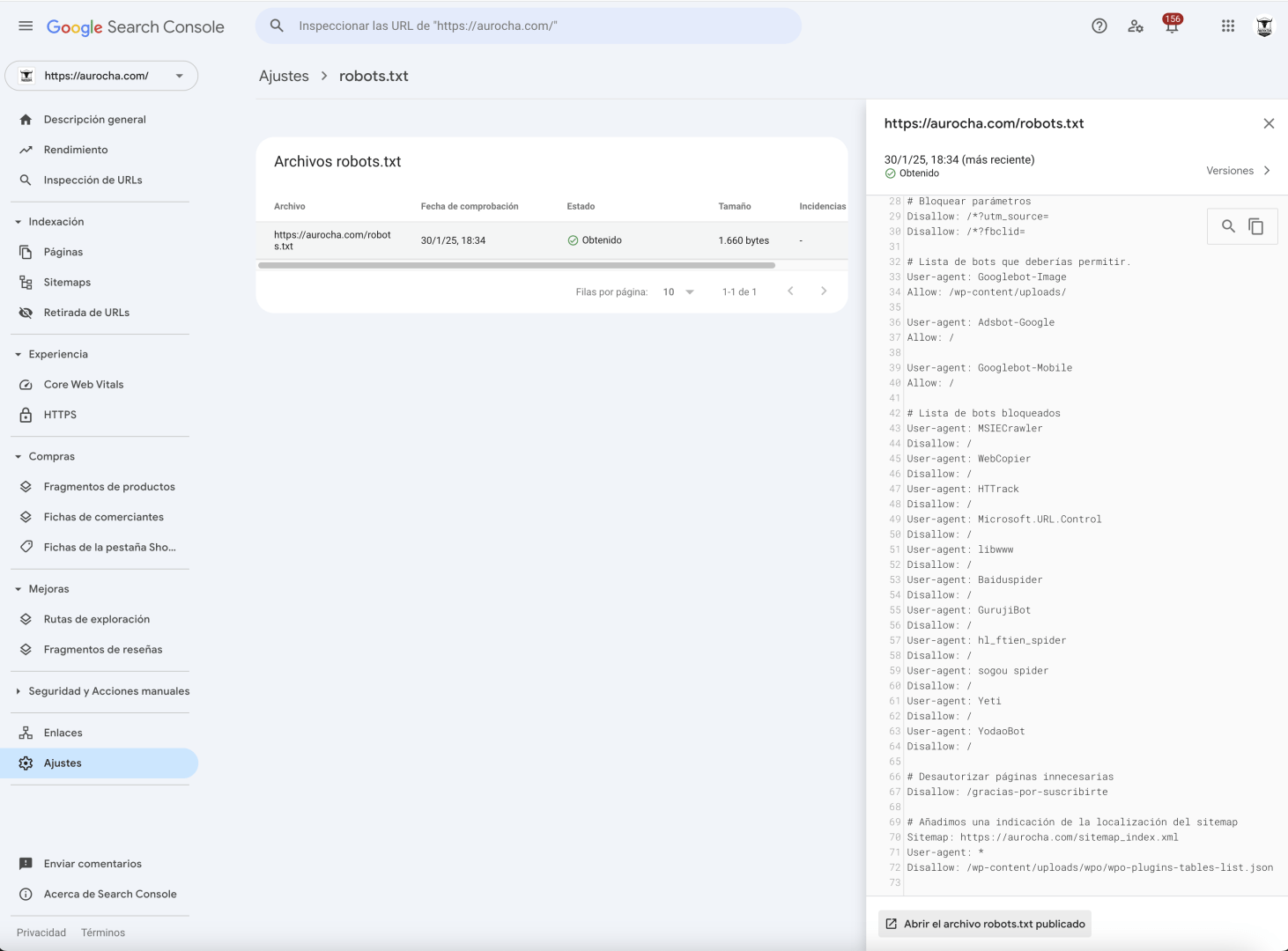
Task: Open Inspección de URLs
Action: pyautogui.click(x=93, y=181)
